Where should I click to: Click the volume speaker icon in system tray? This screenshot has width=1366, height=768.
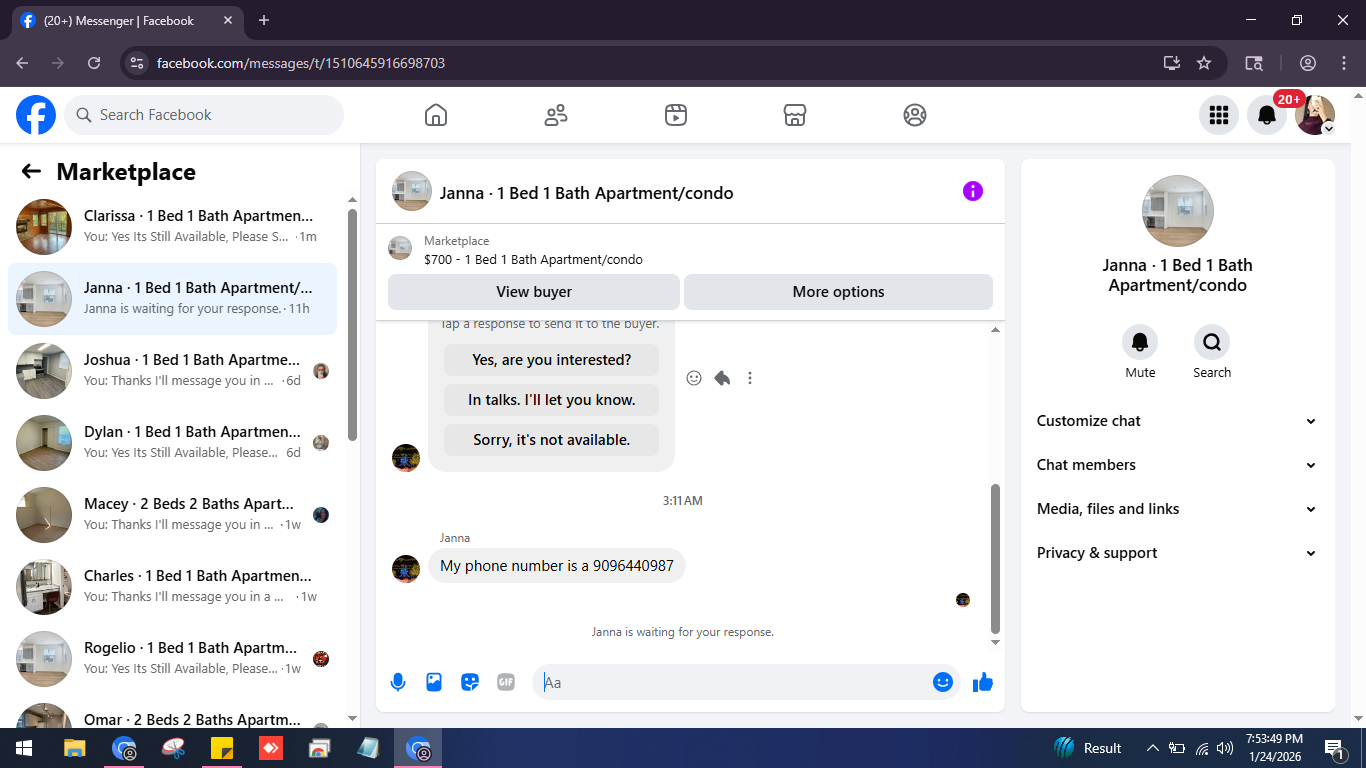[1225, 748]
